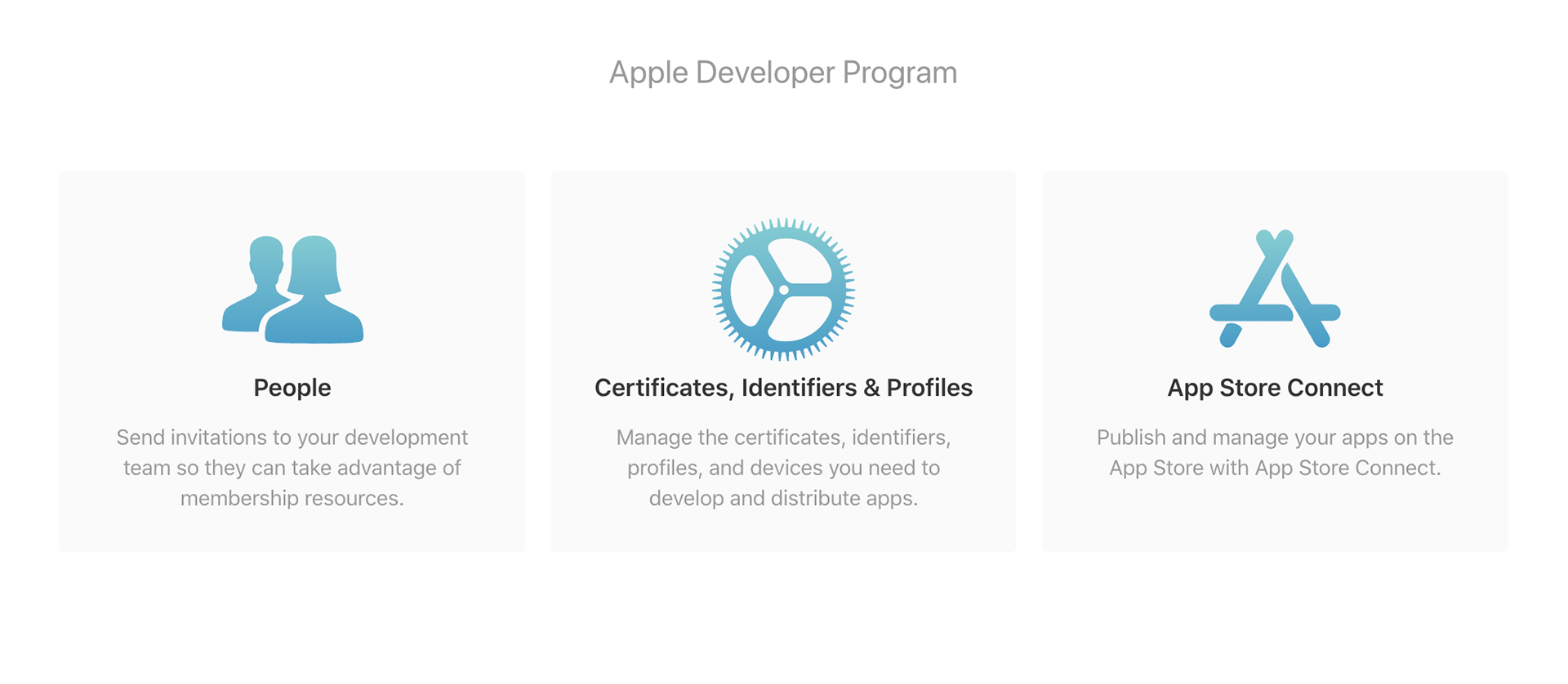Select the front silhouette in the People icon
Image resolution: width=1568 pixels, height=684 pixels.
click(314, 291)
